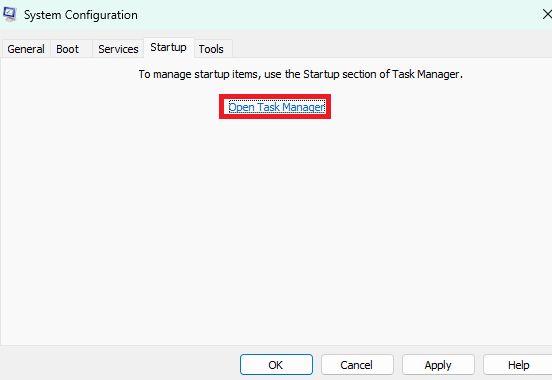Click blank tab strip beside Tools tab
The height and width of the screenshot is (380, 552).
pyautogui.click(x=391, y=48)
